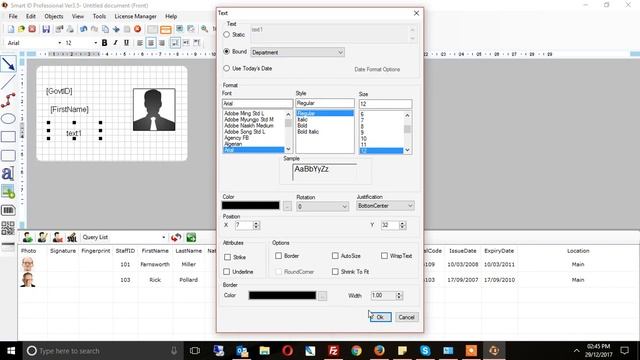This screenshot has height=360, width=640.
Task: Open the Justification BottomCenter dropdown
Action: [x=385, y=206]
